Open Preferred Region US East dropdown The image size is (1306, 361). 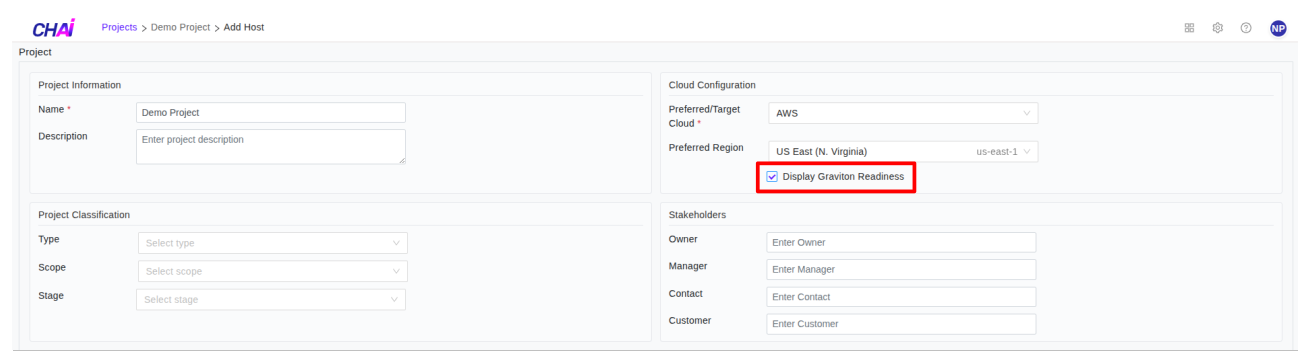point(903,152)
